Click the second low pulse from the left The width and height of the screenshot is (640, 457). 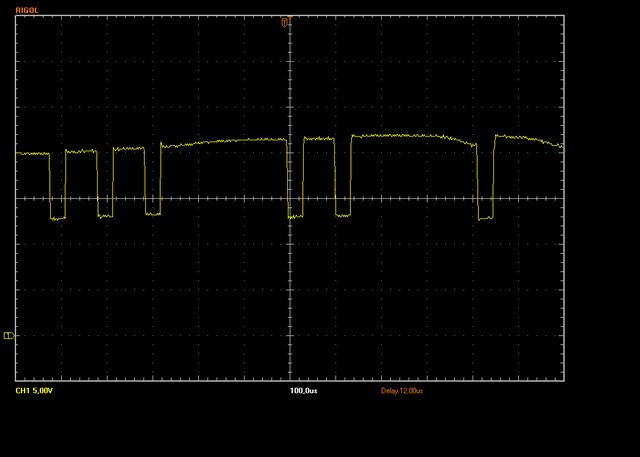[x=105, y=215]
